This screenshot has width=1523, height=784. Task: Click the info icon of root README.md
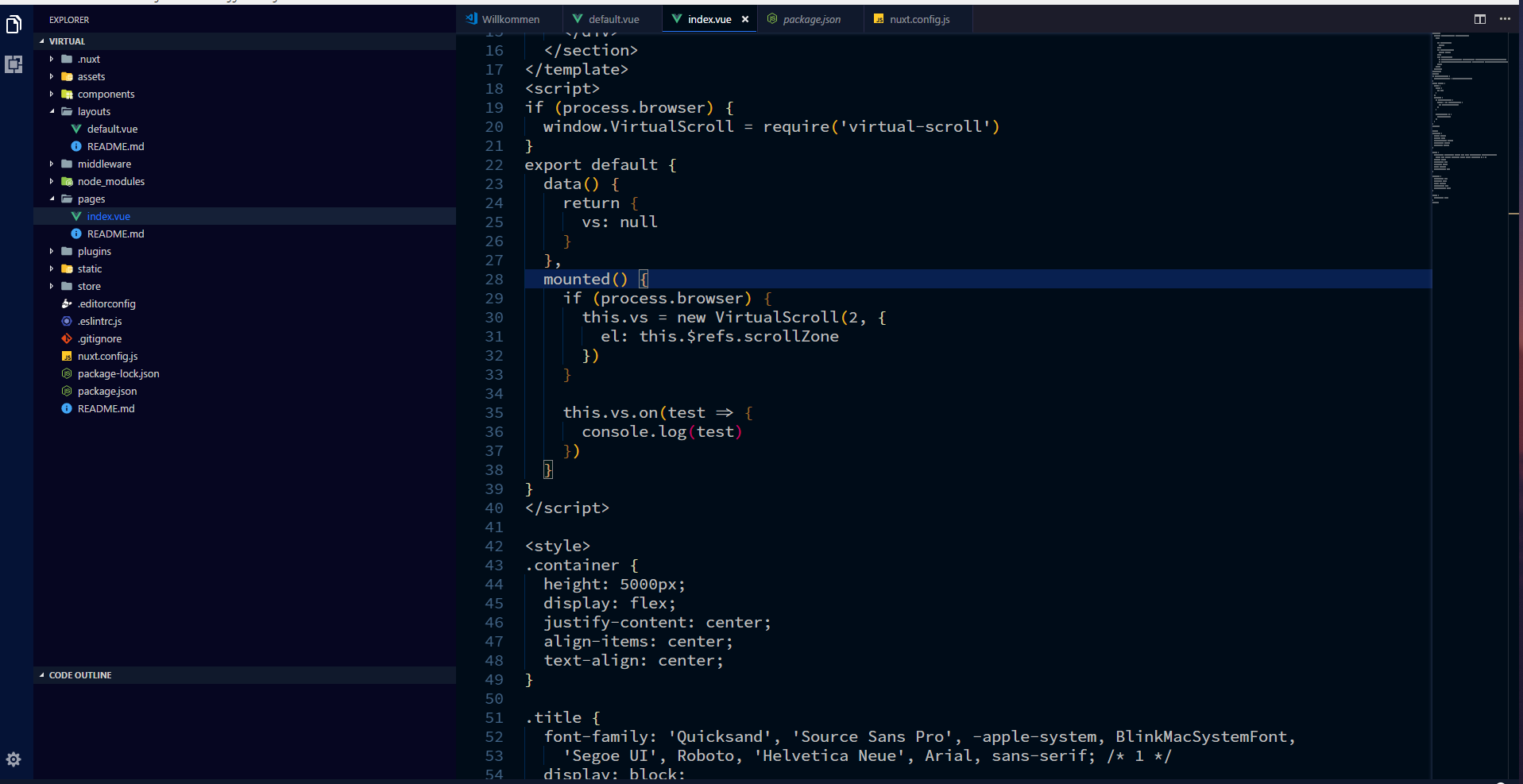[x=67, y=408]
